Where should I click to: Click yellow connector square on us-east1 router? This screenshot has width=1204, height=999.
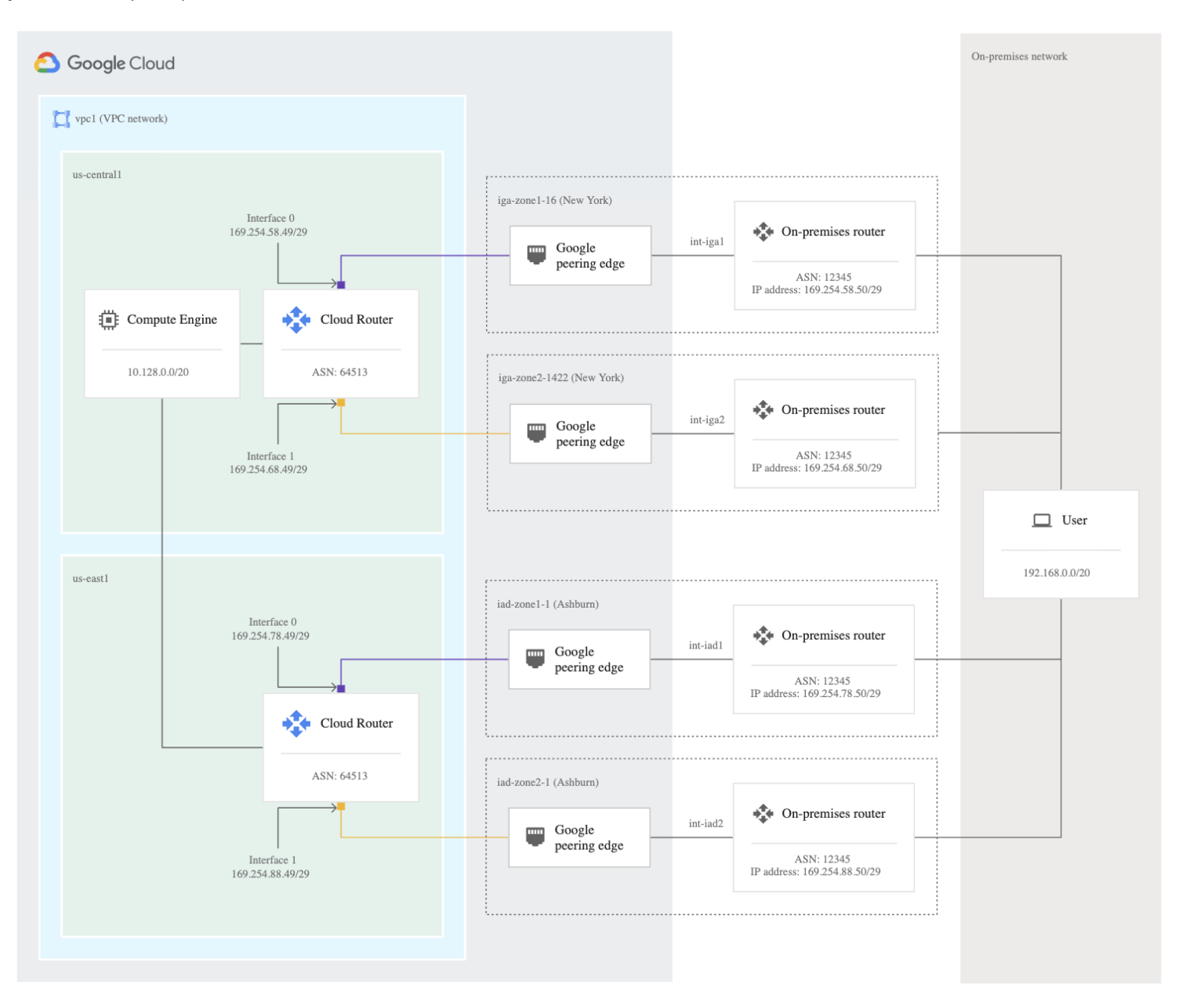point(341,807)
